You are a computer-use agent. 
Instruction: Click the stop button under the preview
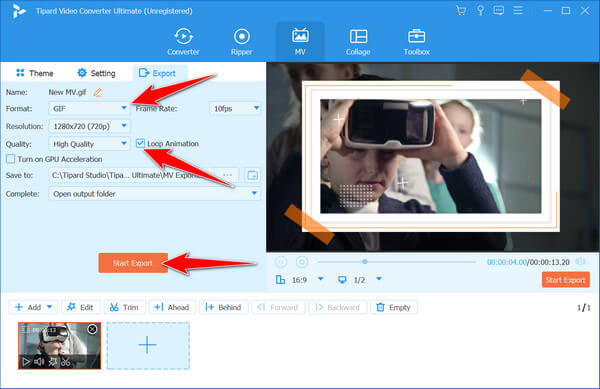pos(302,262)
